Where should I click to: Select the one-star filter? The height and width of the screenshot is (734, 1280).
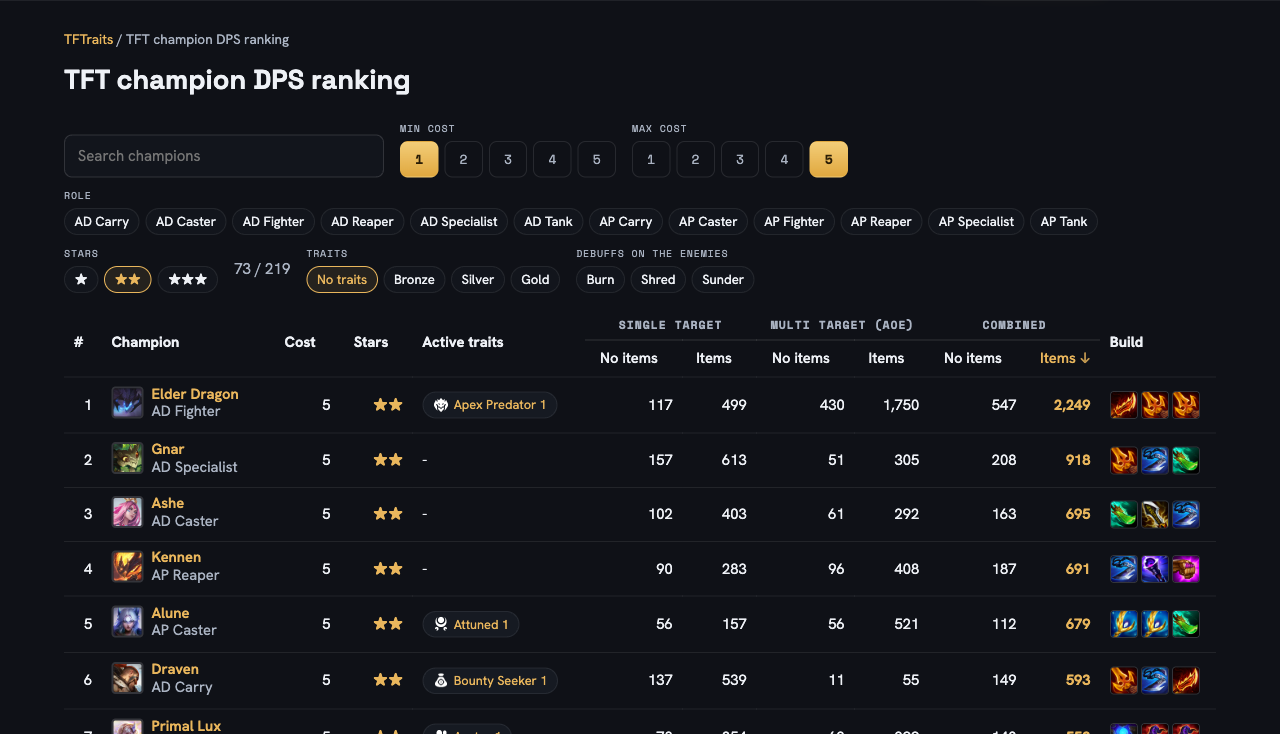81,280
